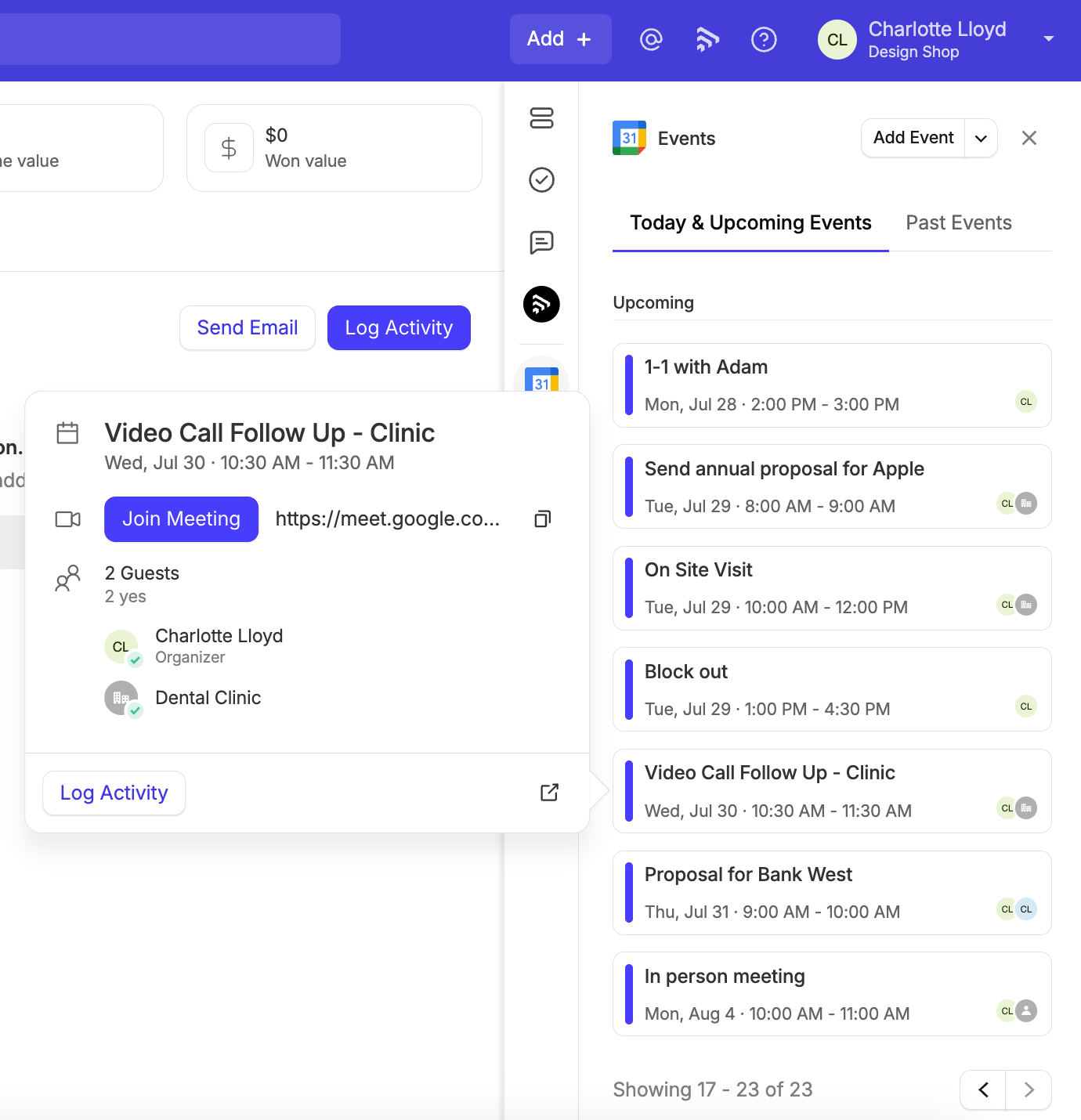Click Dental Clinic company avatar

pyautogui.click(x=121, y=697)
